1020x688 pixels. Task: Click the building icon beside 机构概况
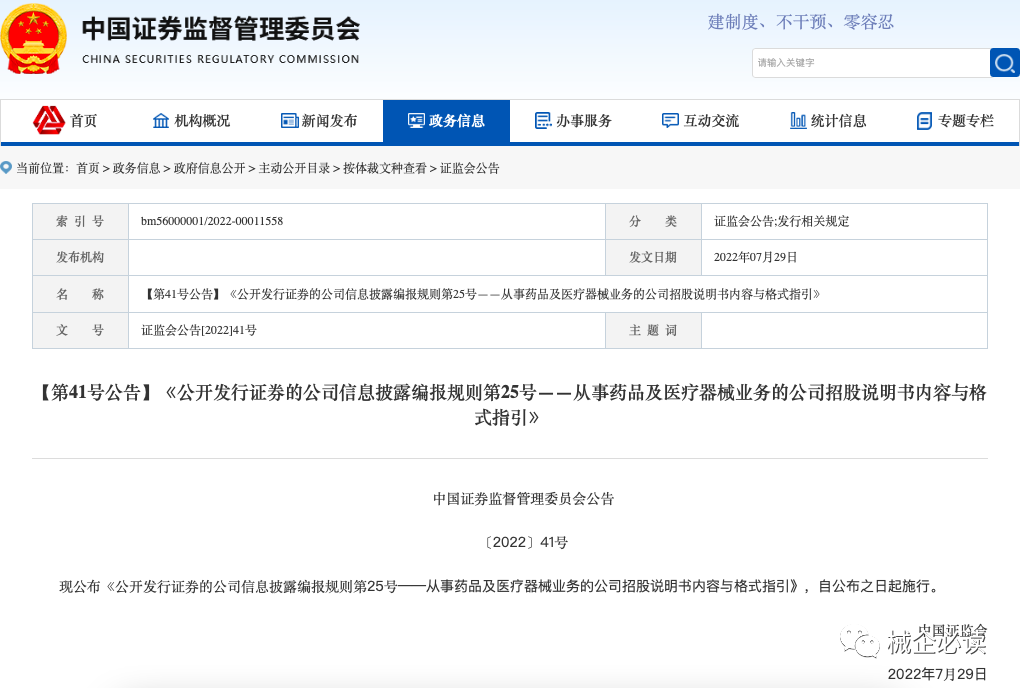[x=161, y=121]
